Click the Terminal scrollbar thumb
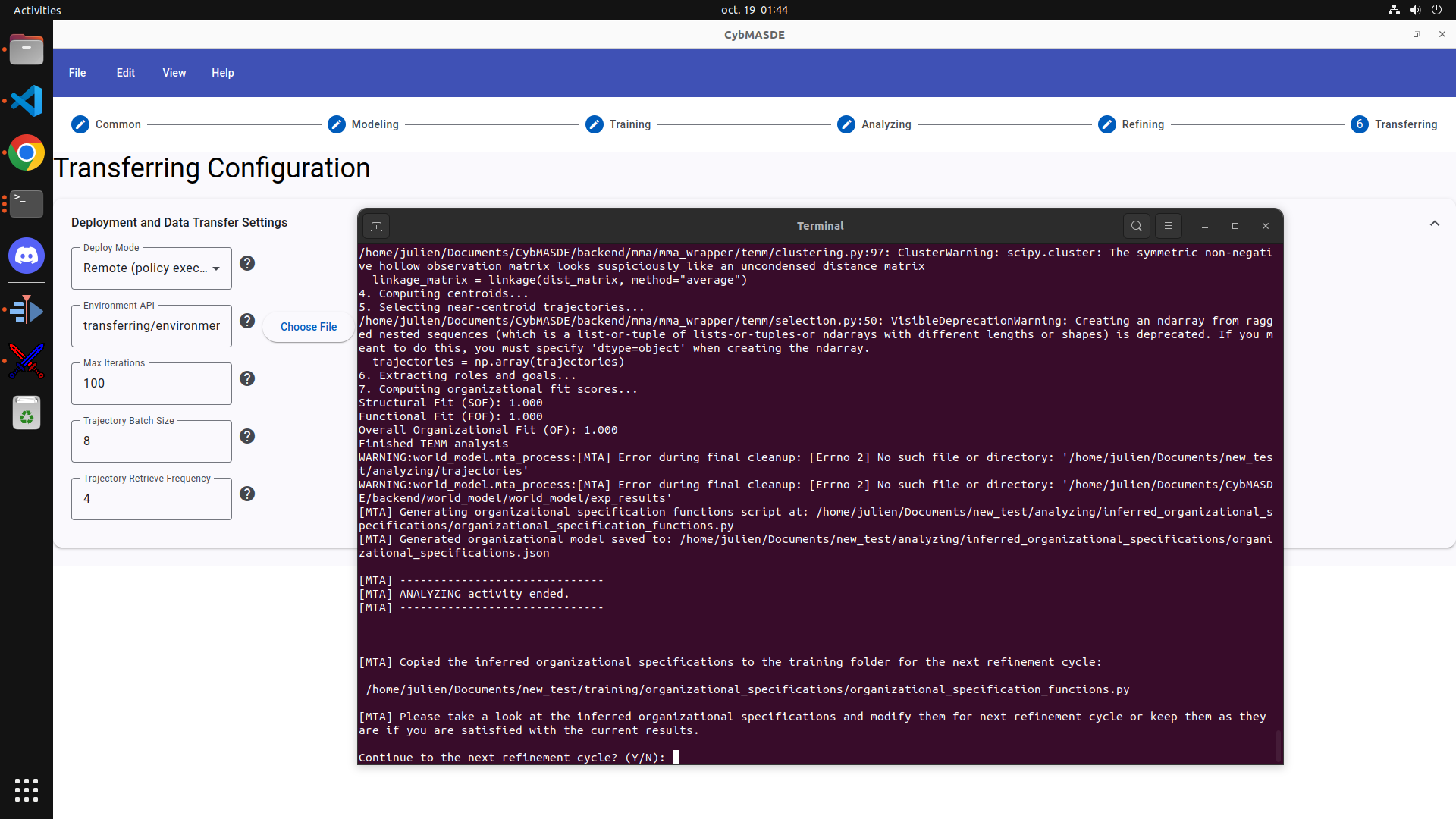This screenshot has height=819, width=1456. [1279, 746]
